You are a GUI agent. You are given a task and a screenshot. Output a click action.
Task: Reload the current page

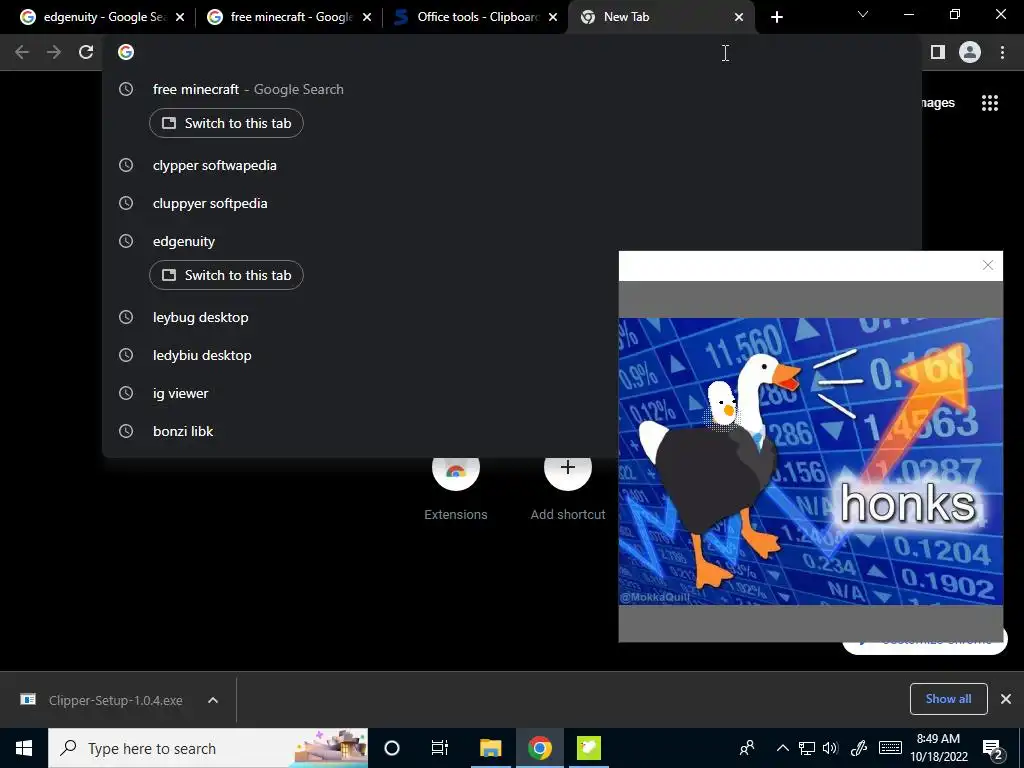click(86, 52)
